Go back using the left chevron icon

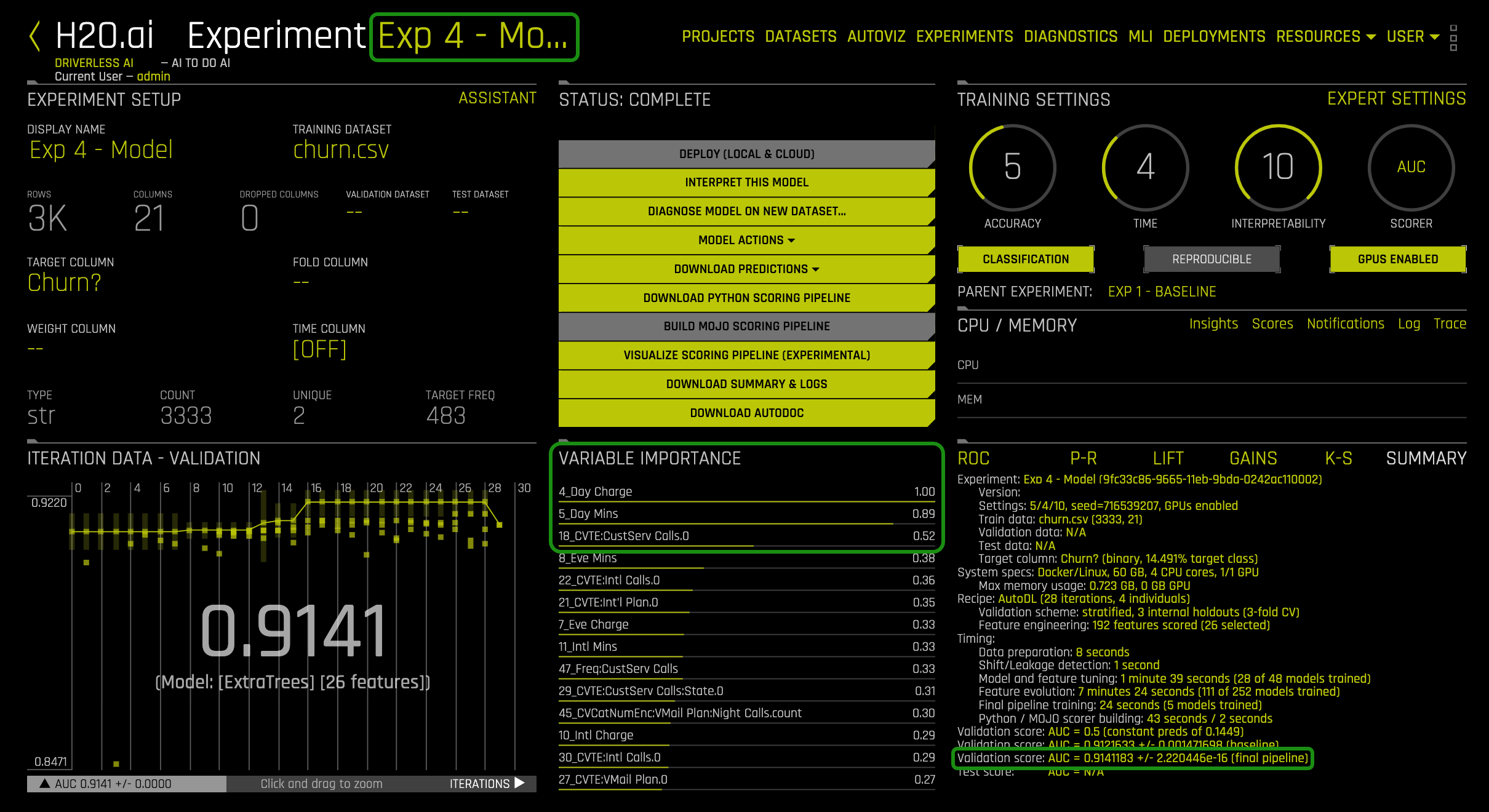[x=35, y=36]
